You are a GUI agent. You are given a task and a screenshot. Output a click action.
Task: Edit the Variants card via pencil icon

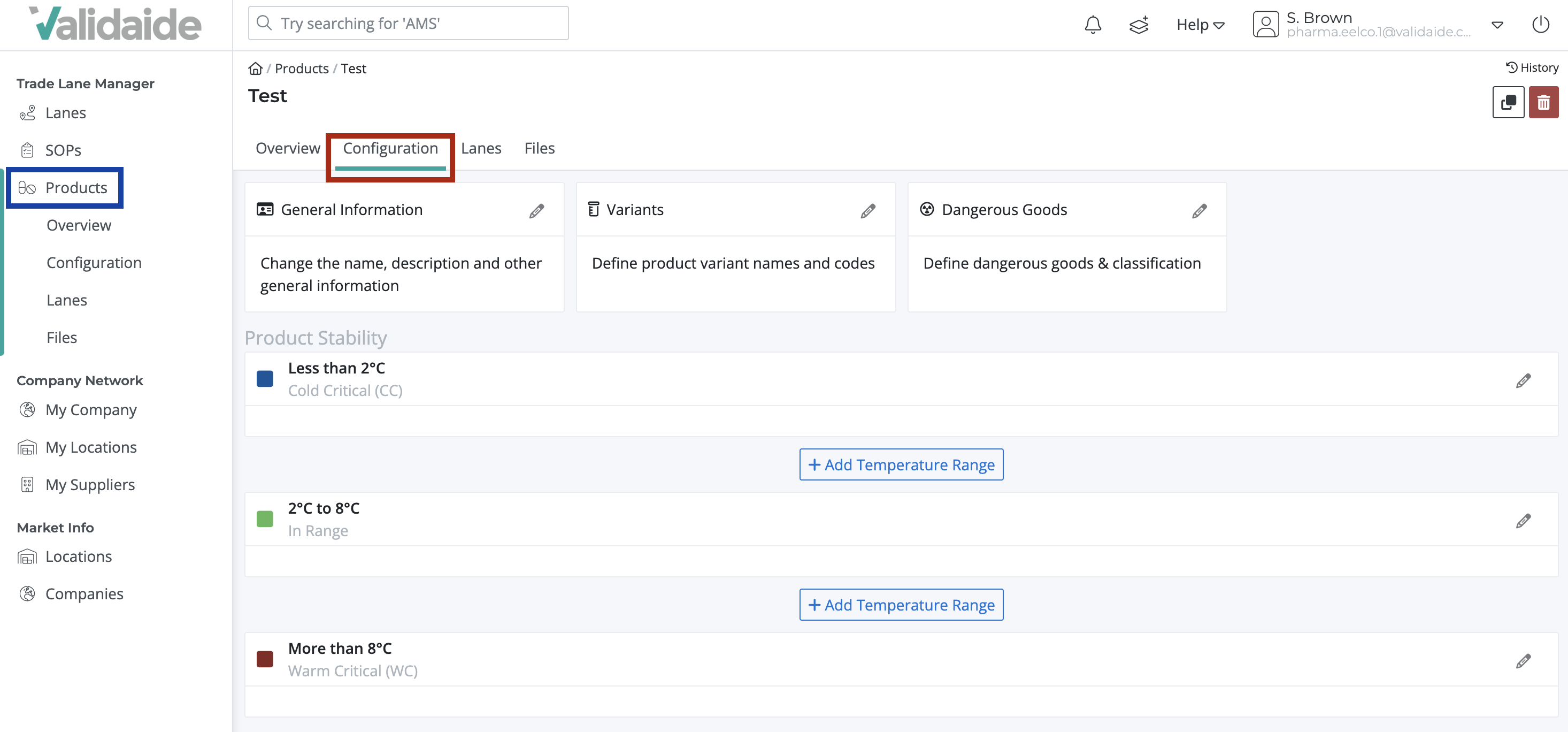[x=868, y=210]
